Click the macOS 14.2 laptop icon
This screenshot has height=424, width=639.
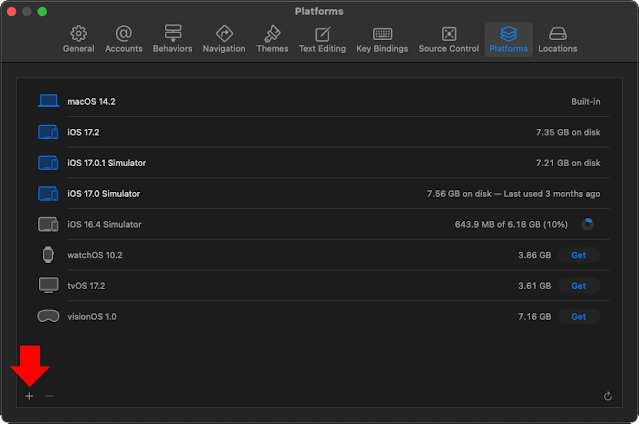point(48,101)
